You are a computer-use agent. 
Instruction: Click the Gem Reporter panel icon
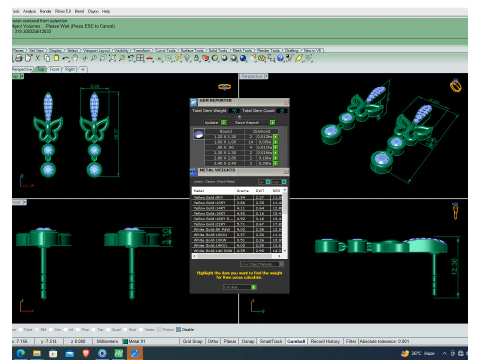(194, 102)
